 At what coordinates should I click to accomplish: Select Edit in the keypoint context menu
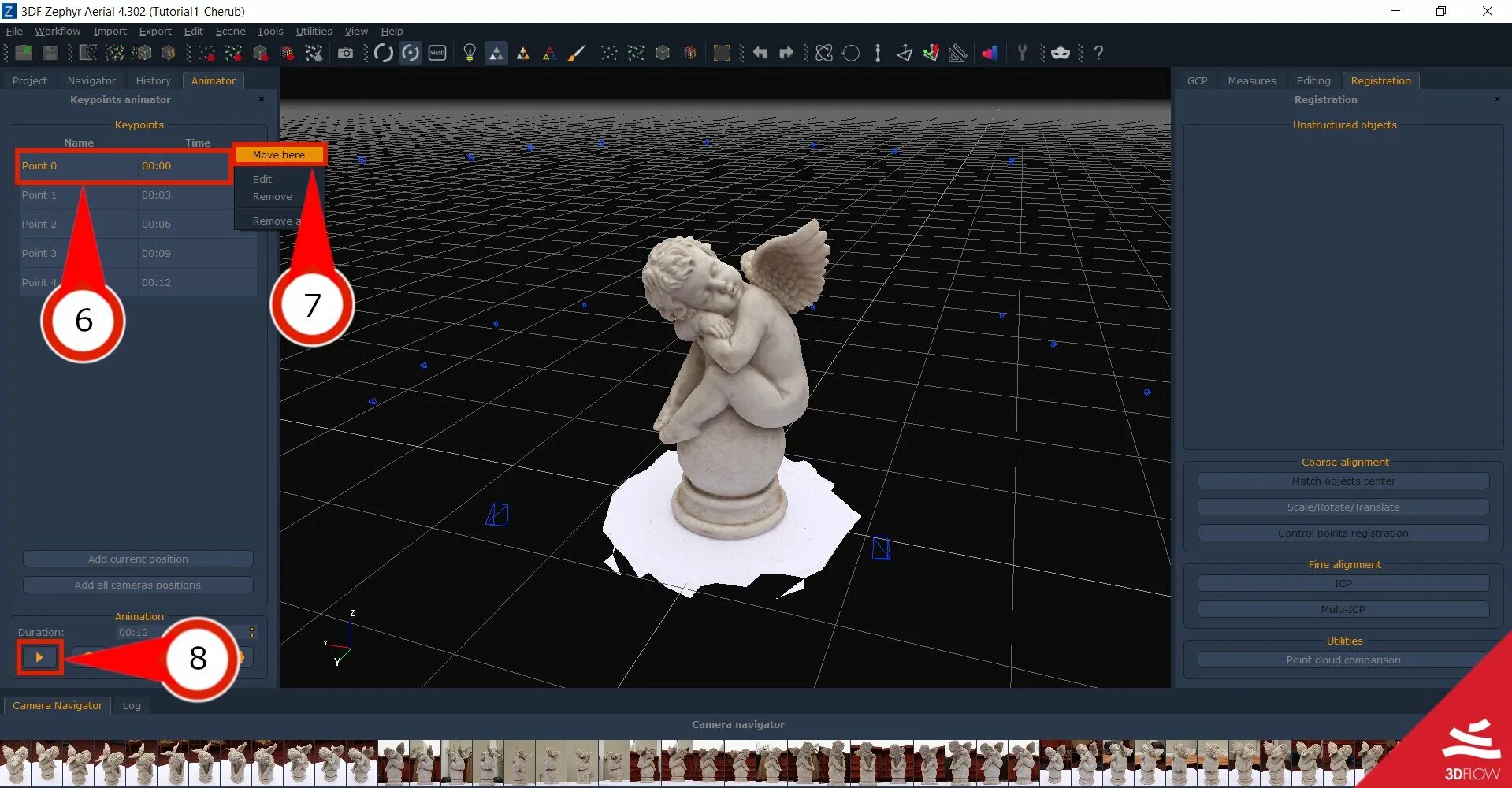point(262,179)
